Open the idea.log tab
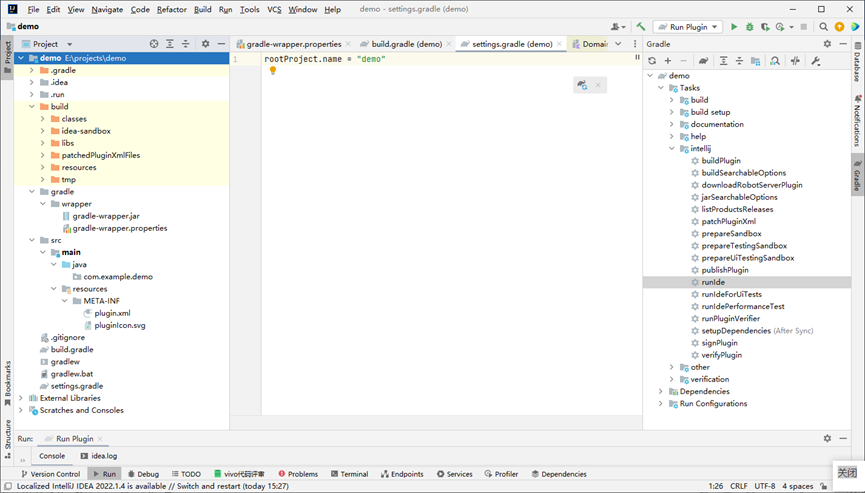This screenshot has width=865, height=493. (99, 456)
